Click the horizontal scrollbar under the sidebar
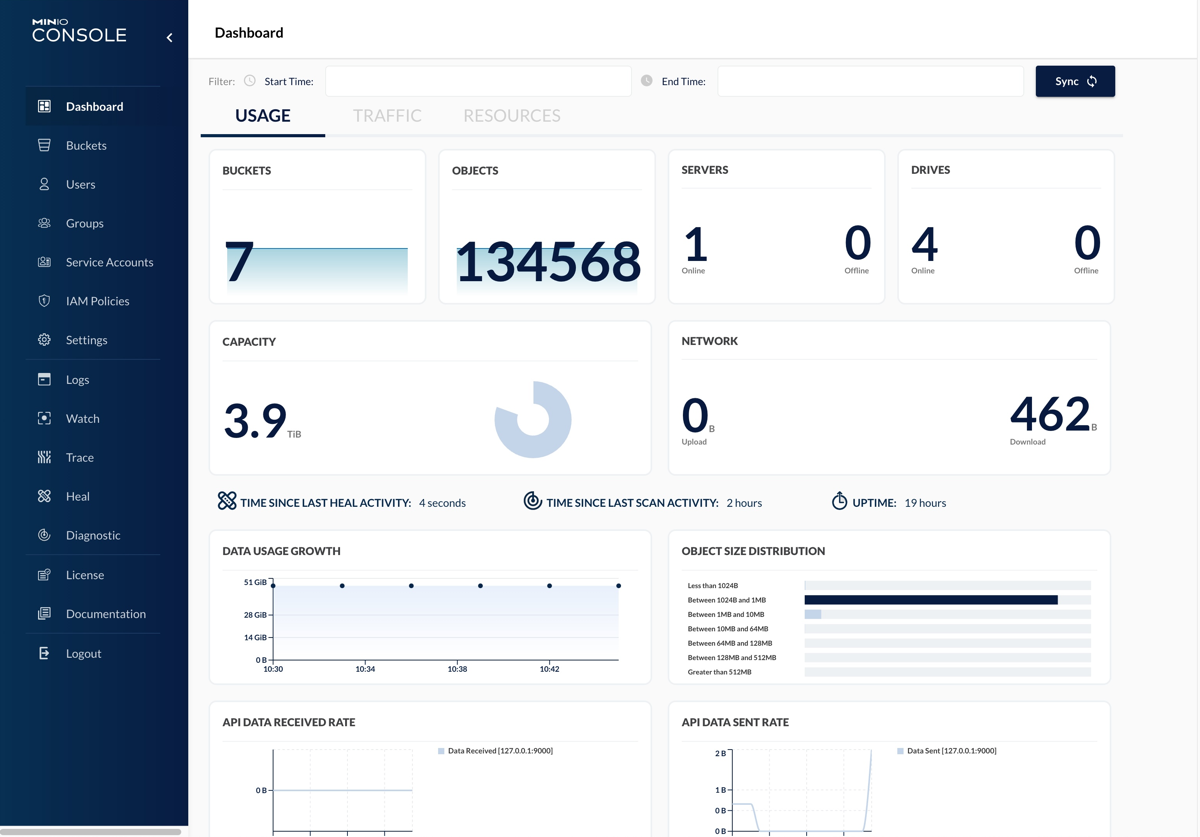Image resolution: width=1200 pixels, height=837 pixels. click(x=91, y=831)
